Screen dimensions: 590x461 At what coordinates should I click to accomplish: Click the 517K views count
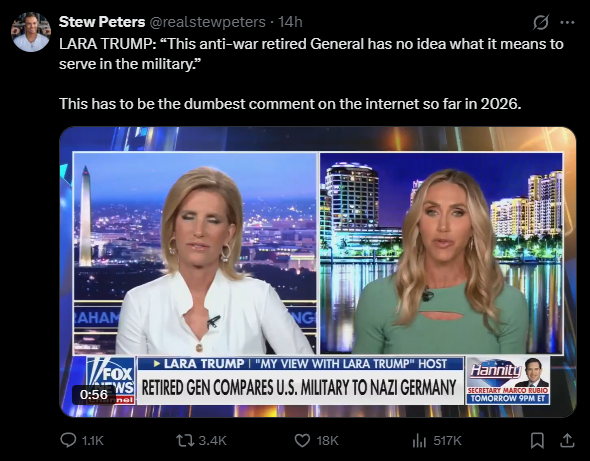click(x=447, y=440)
